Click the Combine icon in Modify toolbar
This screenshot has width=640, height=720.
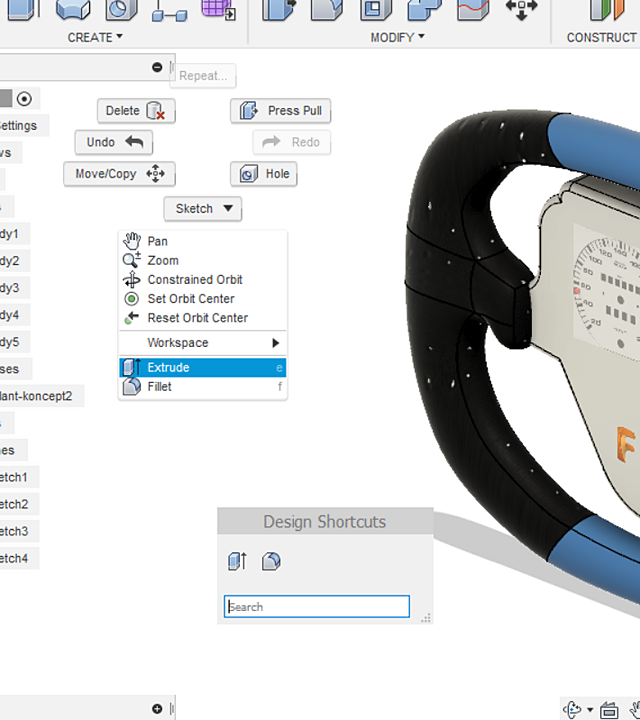[424, 10]
